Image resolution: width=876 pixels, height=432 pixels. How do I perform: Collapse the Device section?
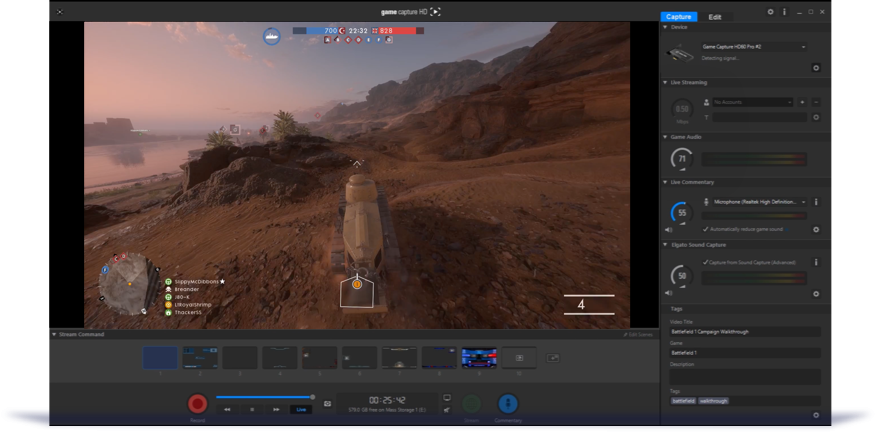pyautogui.click(x=665, y=27)
